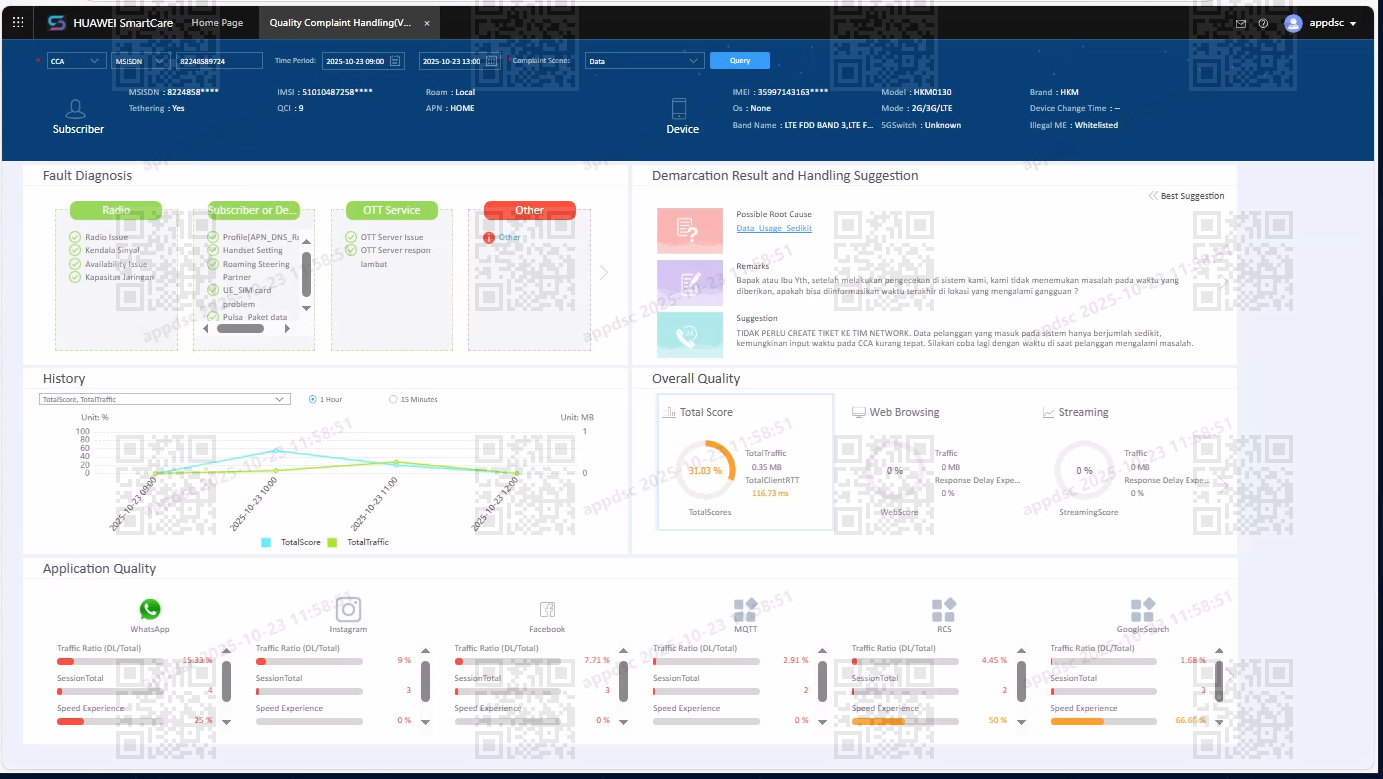Viewport: 1383px width, 779px height.
Task: Click the Web Browsing monitor icon
Action: coord(858,412)
